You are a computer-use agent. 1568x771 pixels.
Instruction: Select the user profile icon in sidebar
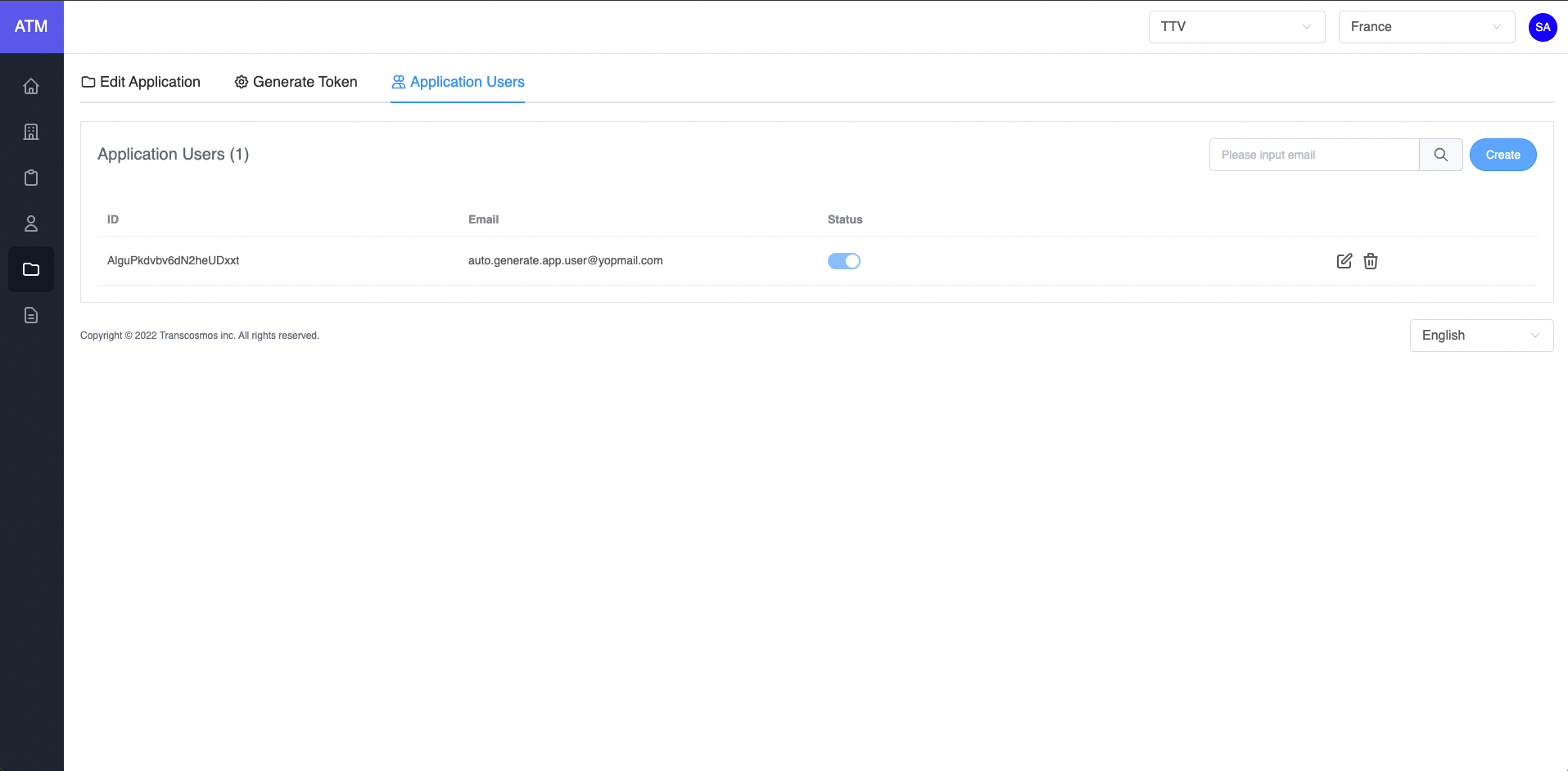click(x=31, y=223)
